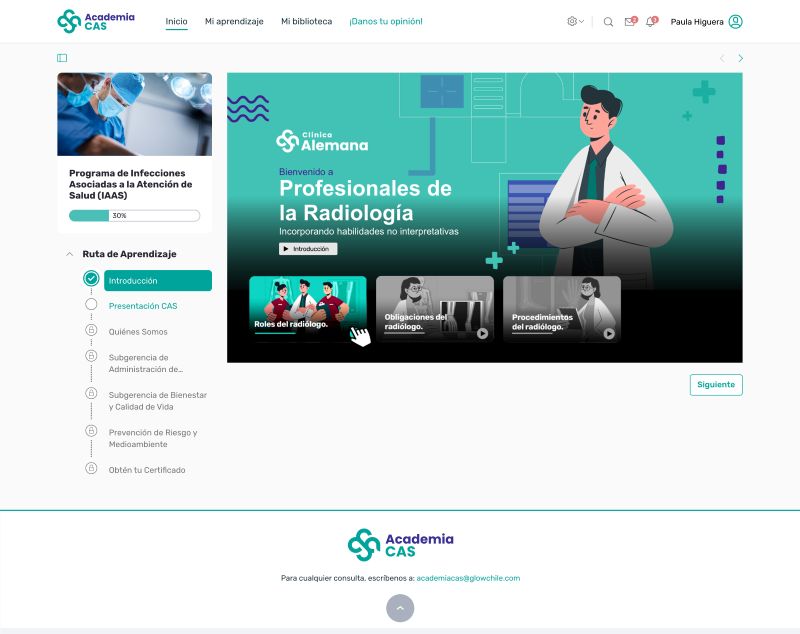The height and width of the screenshot is (634, 800).
Task: Click the Academia CAS header logo
Action: [96, 21]
